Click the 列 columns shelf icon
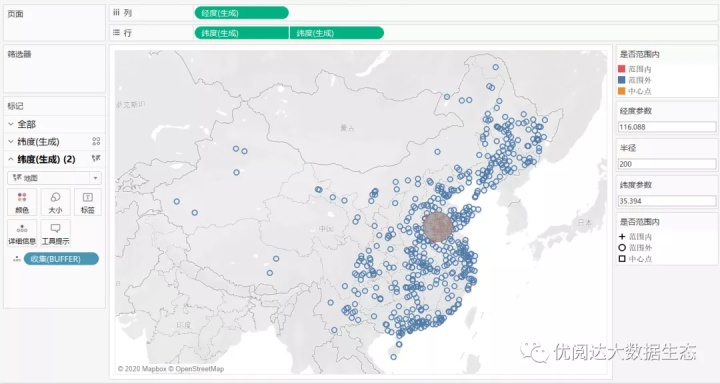This screenshot has width=720, height=384. click(116, 13)
